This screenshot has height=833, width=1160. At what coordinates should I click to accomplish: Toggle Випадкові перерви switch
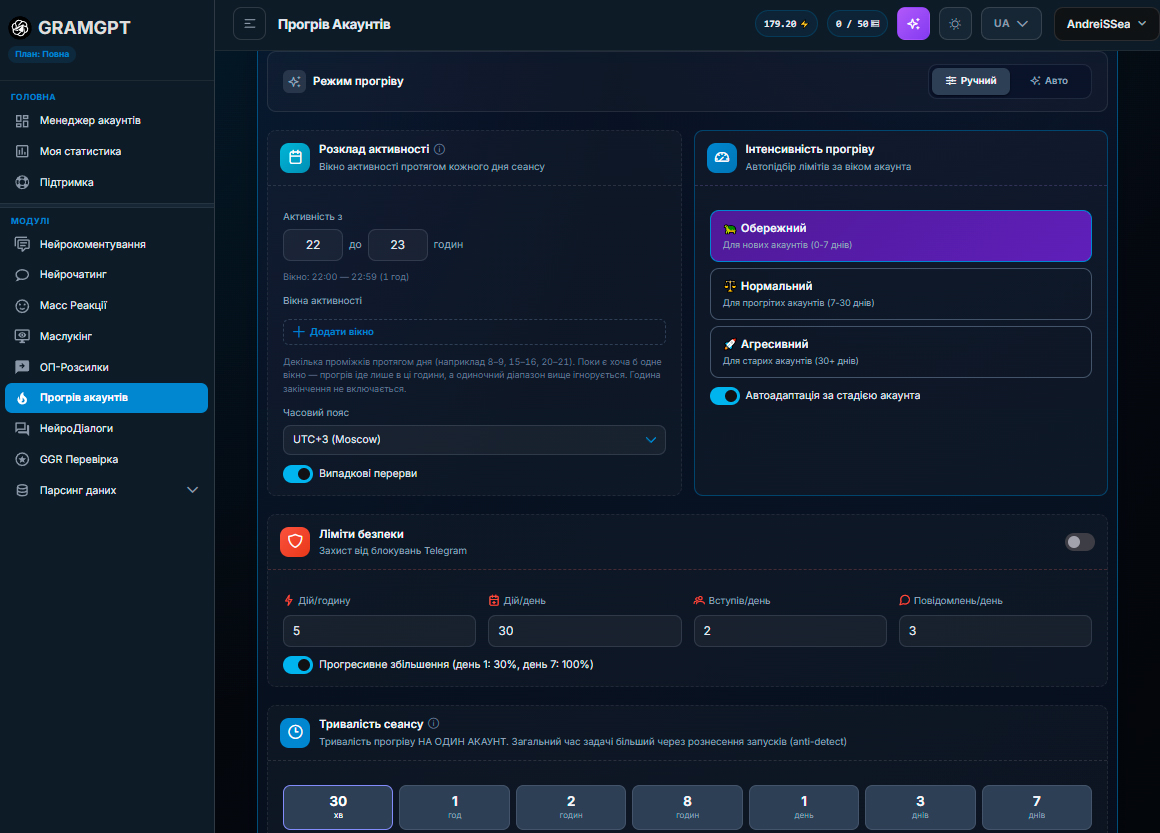point(298,474)
